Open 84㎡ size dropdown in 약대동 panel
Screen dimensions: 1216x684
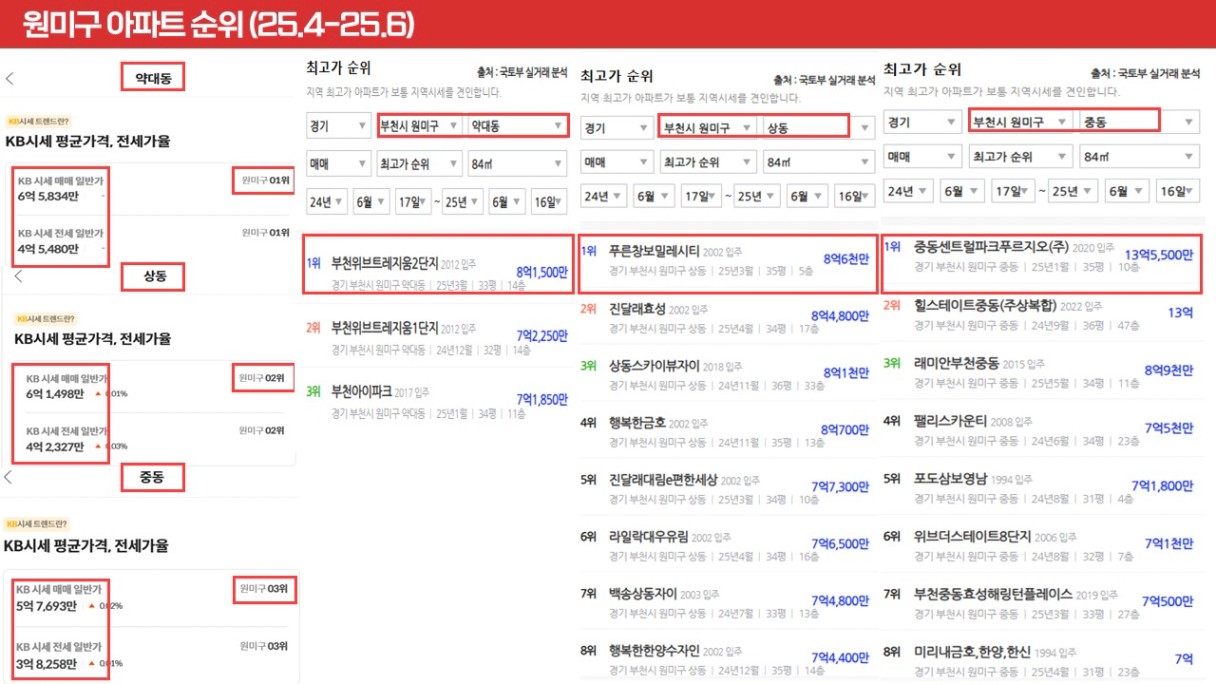(518, 162)
